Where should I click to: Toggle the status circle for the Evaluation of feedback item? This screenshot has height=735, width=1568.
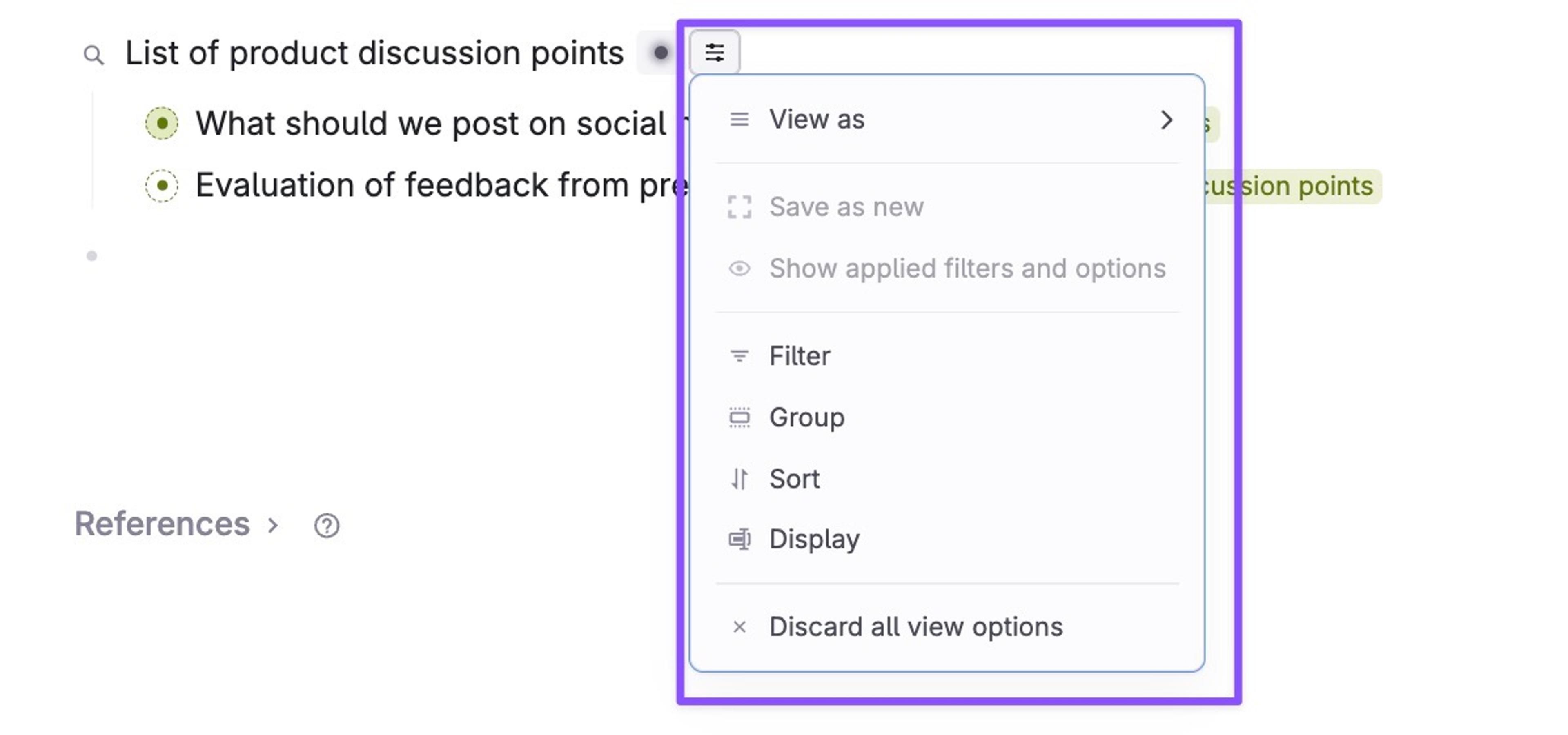pos(162,185)
